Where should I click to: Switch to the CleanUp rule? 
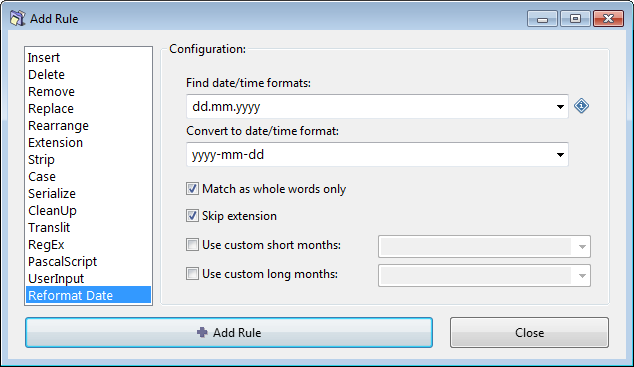coord(89,210)
